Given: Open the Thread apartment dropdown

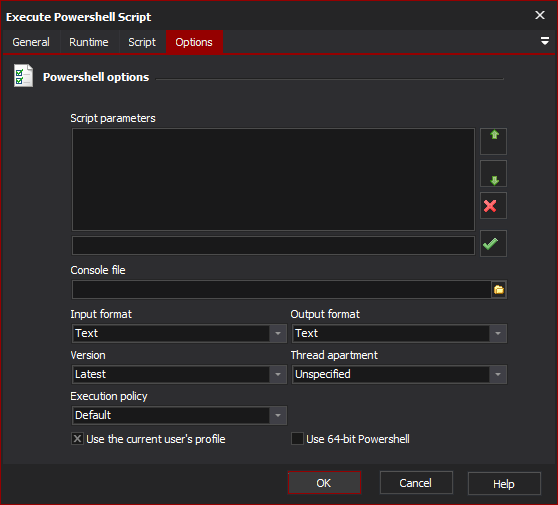Looking at the screenshot, I should (498, 374).
